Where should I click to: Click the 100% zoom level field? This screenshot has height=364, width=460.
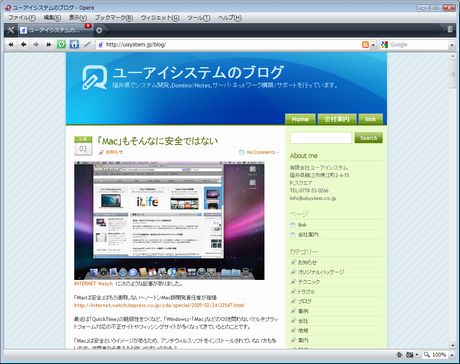coord(439,355)
